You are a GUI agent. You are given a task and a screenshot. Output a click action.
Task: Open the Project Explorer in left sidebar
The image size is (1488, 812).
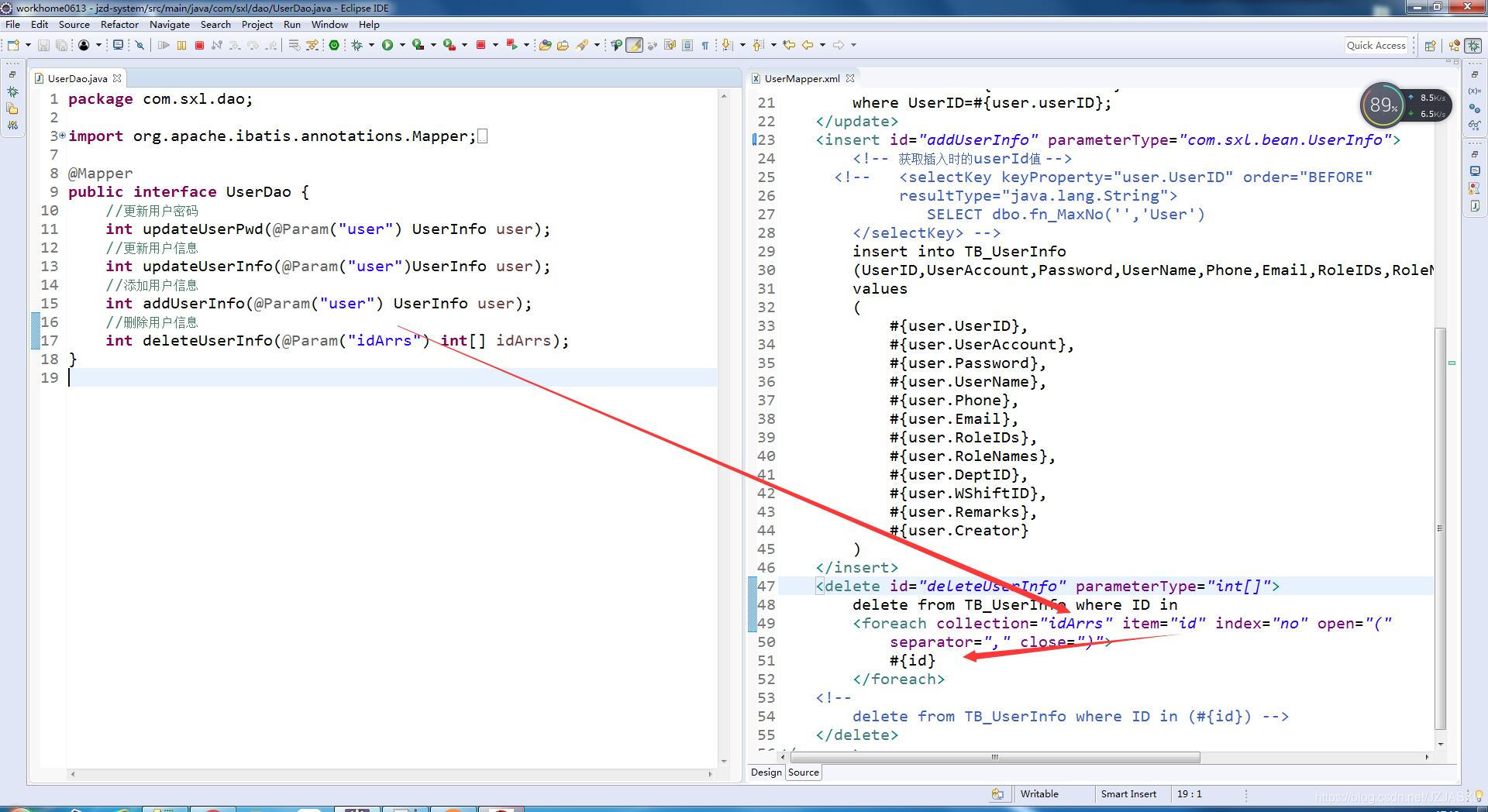point(12,108)
